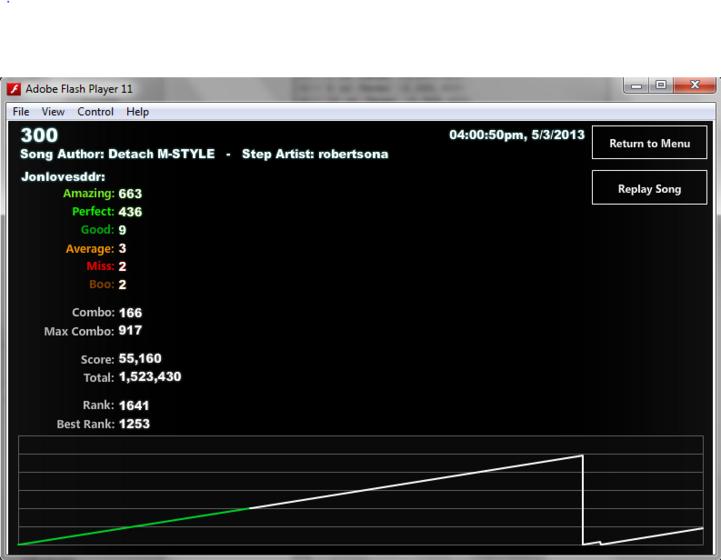Viewport: 721px width, 560px height.
Task: Click the Total score 1,523,430
Action: click(x=150, y=377)
